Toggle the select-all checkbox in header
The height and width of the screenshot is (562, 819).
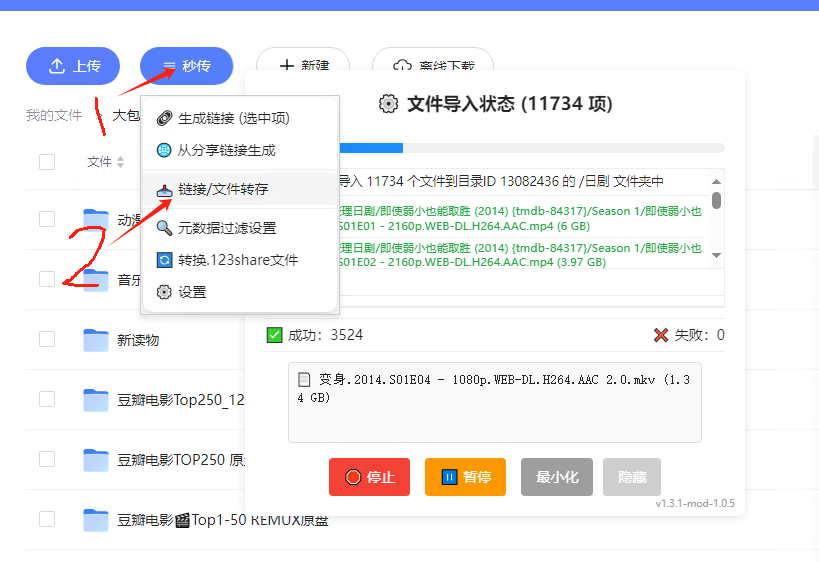click(x=47, y=162)
